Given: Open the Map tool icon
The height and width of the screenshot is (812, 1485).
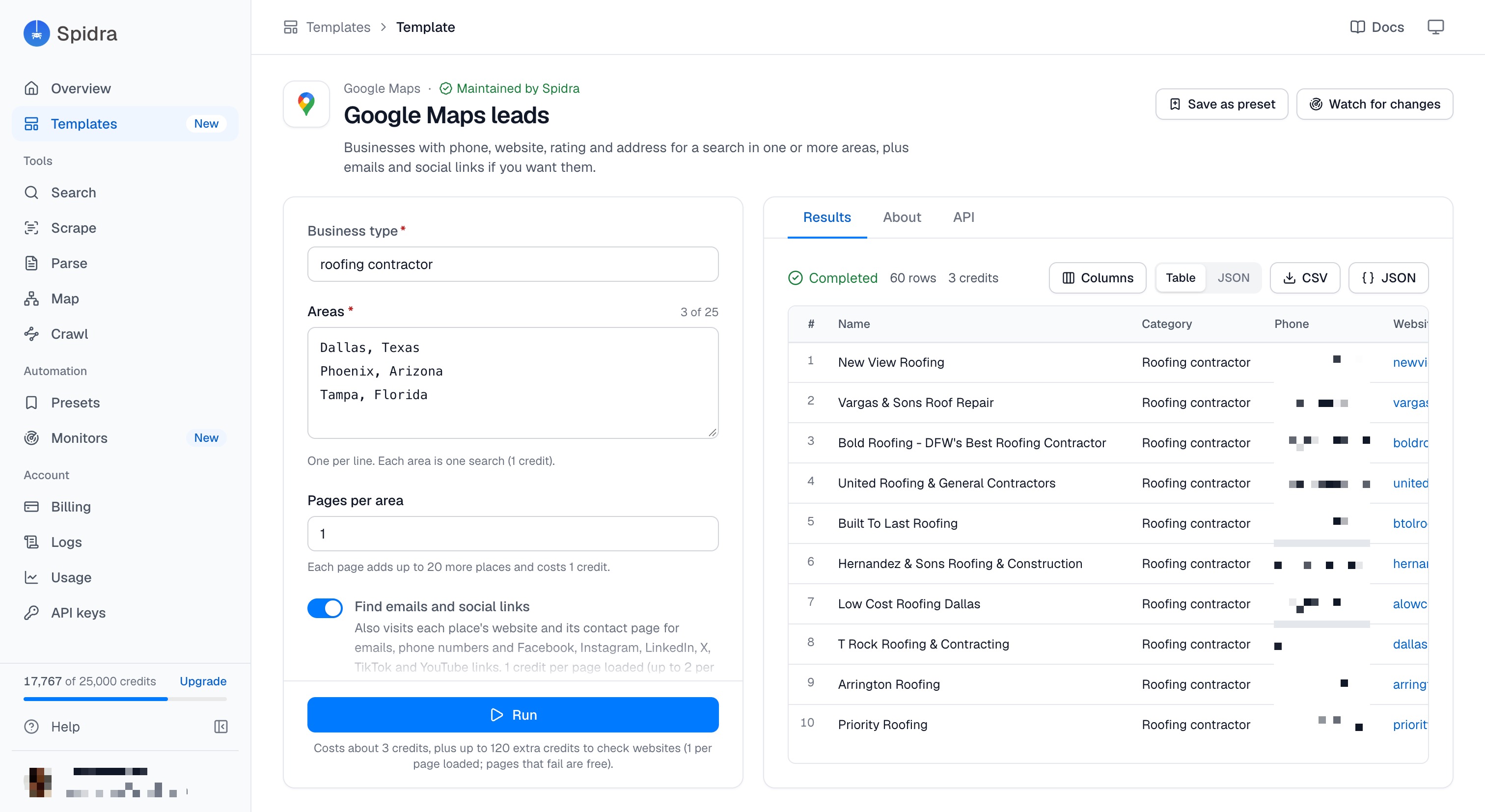Looking at the screenshot, I should (32, 298).
